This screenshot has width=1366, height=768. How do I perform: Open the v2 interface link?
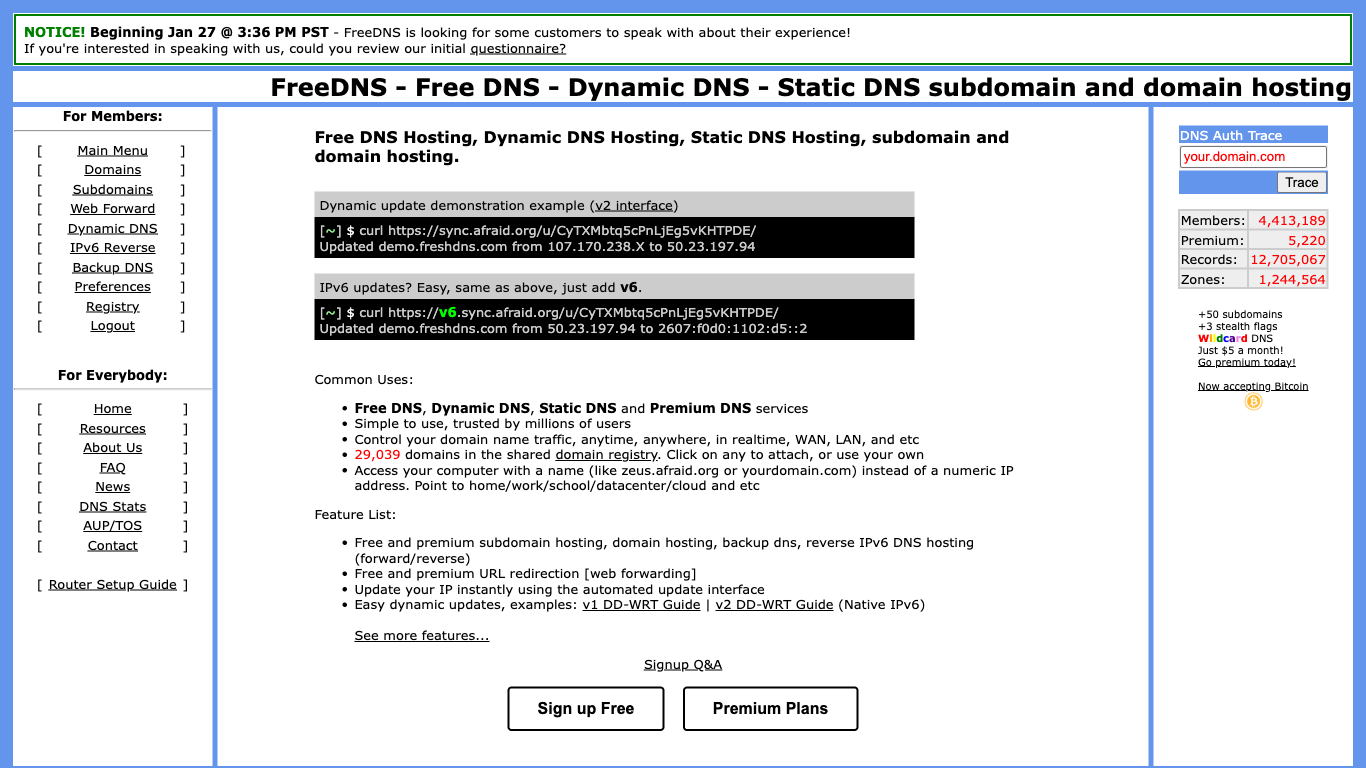point(634,206)
